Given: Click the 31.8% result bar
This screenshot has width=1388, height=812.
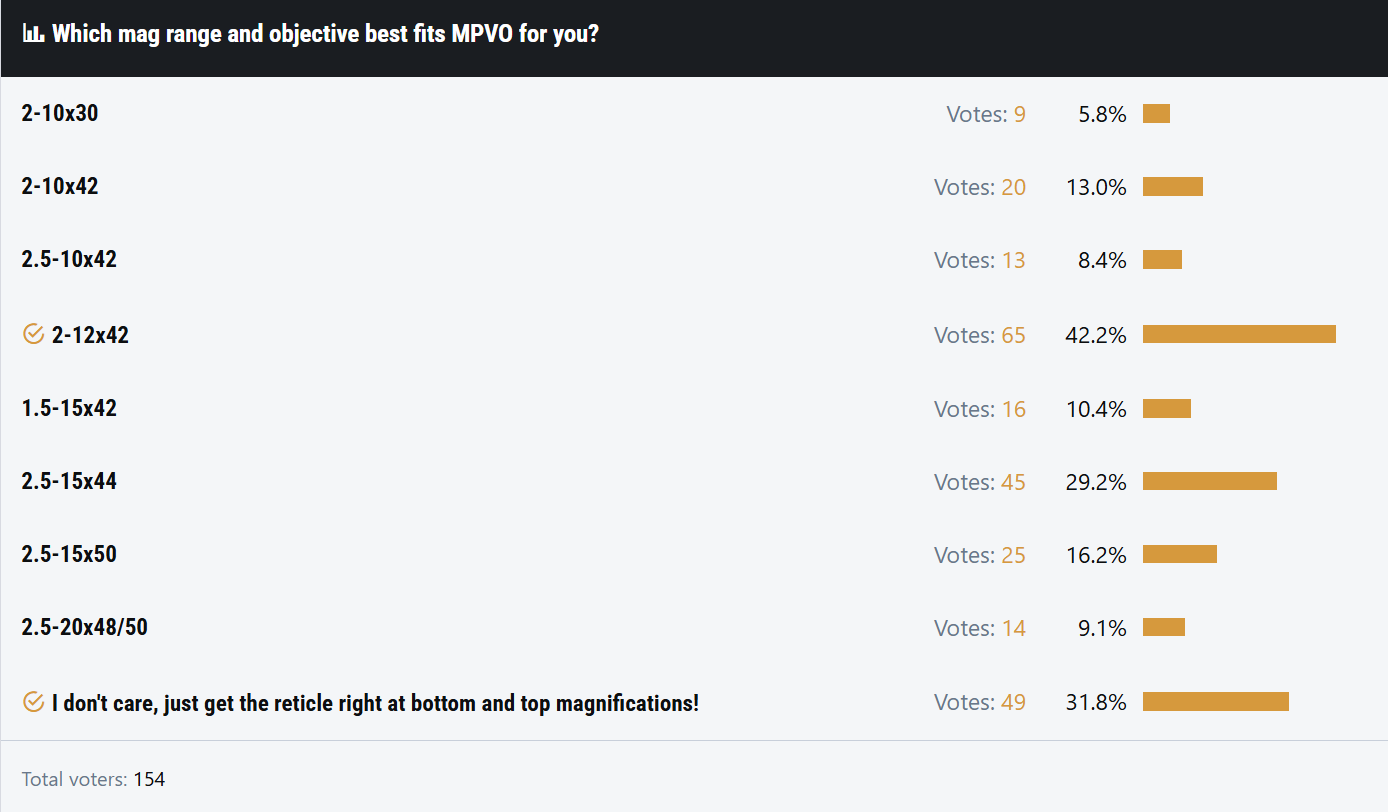Looking at the screenshot, I should [x=1215, y=702].
